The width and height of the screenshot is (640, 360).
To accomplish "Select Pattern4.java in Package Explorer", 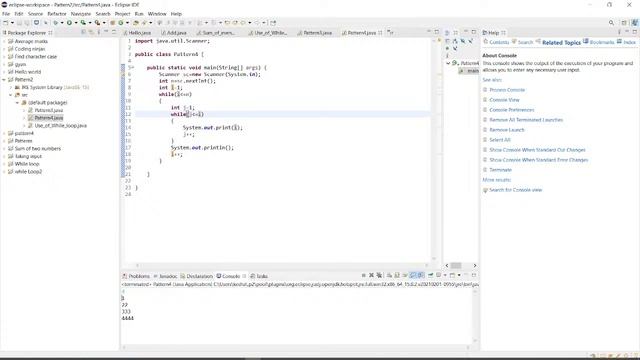I will (x=49, y=118).
